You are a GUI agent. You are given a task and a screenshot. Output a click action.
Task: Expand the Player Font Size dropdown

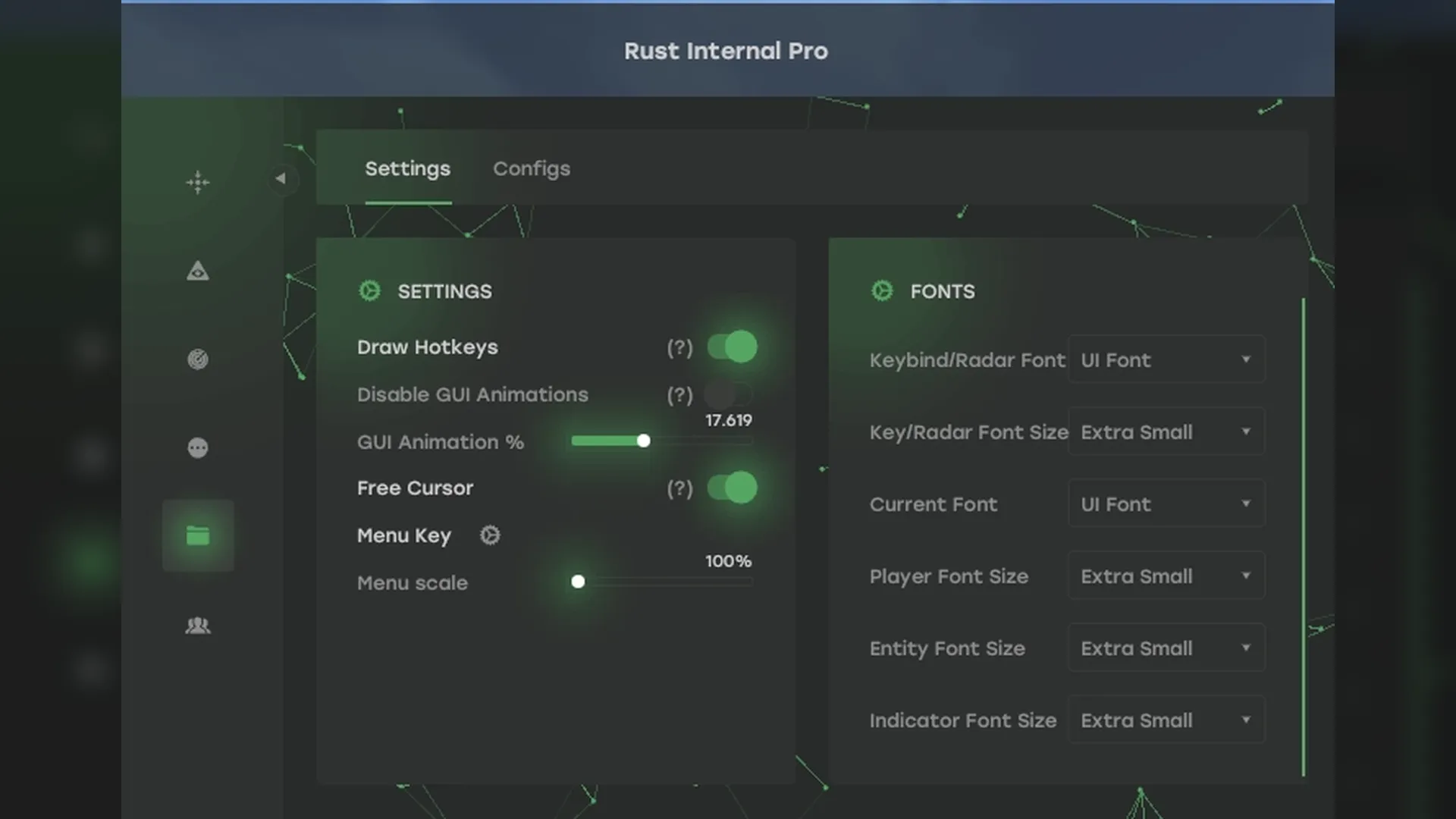coord(1166,576)
